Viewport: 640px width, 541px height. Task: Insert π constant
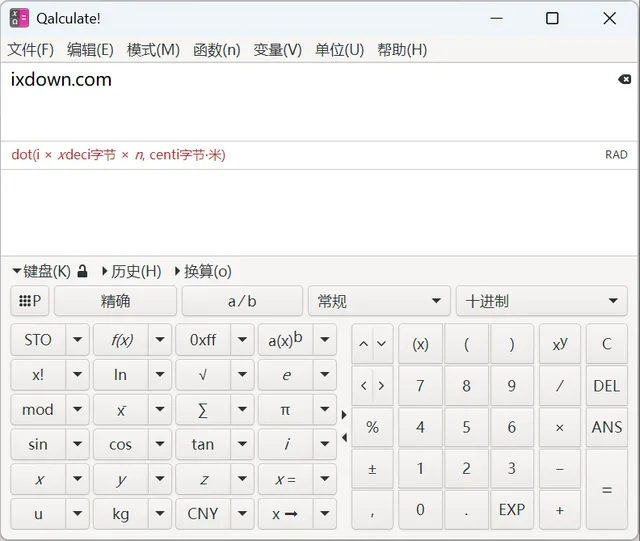coord(285,410)
